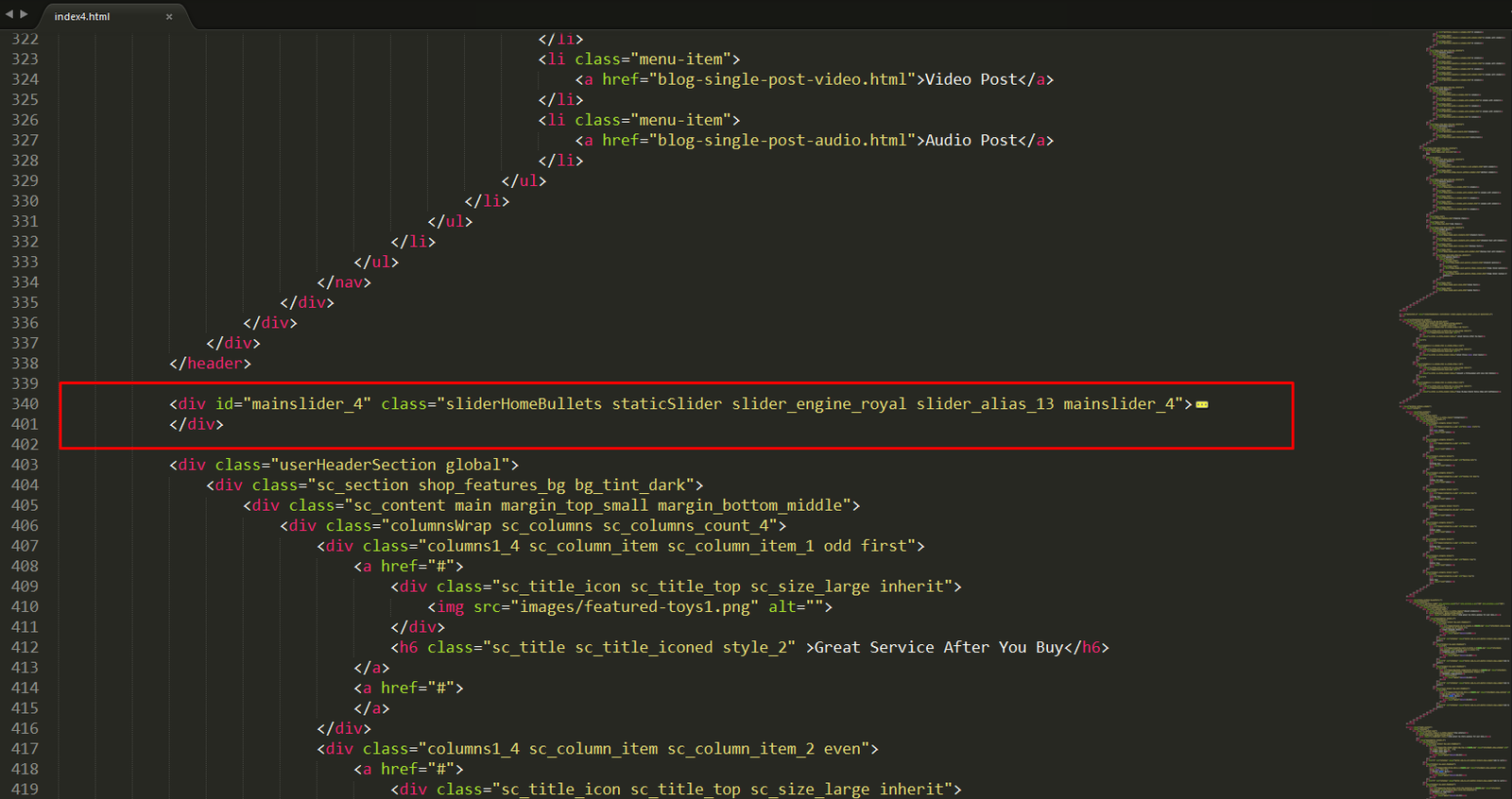Click the previous tab left arrow

(9, 14)
